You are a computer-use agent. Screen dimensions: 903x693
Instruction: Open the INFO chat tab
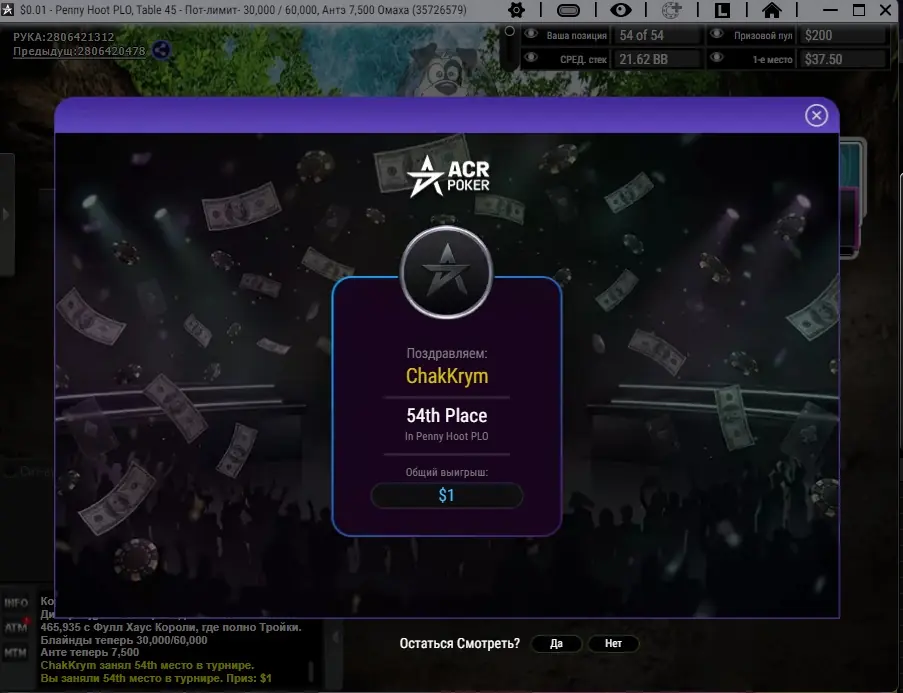pos(16,603)
